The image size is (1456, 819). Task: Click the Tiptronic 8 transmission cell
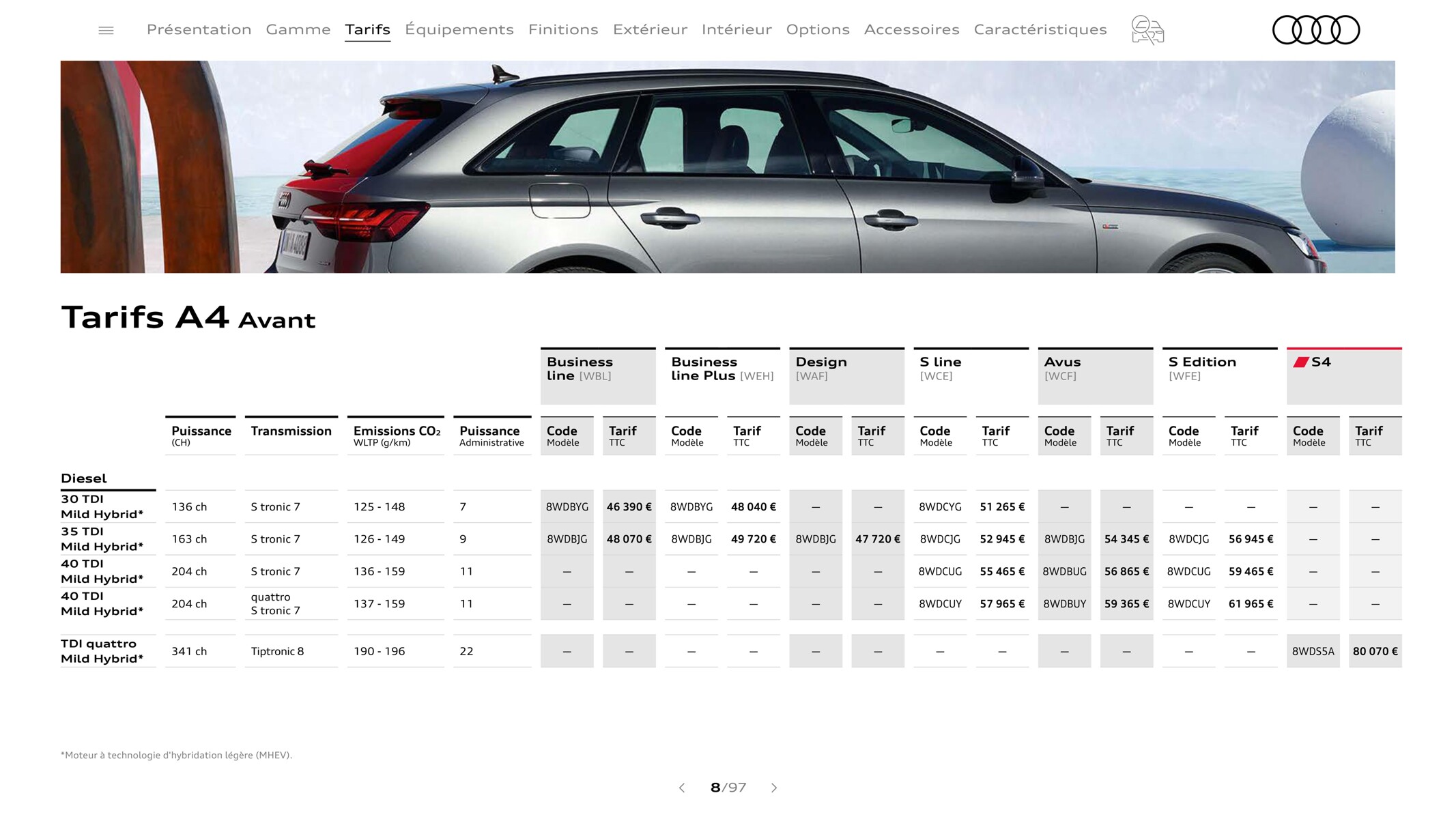pos(277,651)
